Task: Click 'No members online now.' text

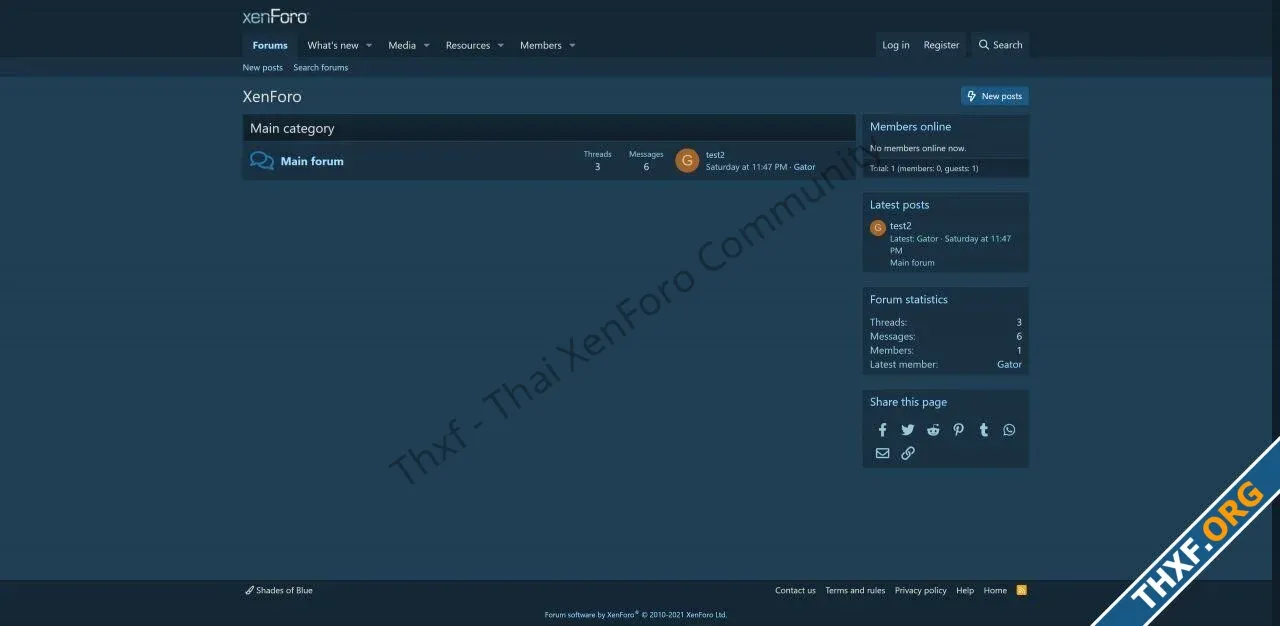Action: (x=918, y=148)
